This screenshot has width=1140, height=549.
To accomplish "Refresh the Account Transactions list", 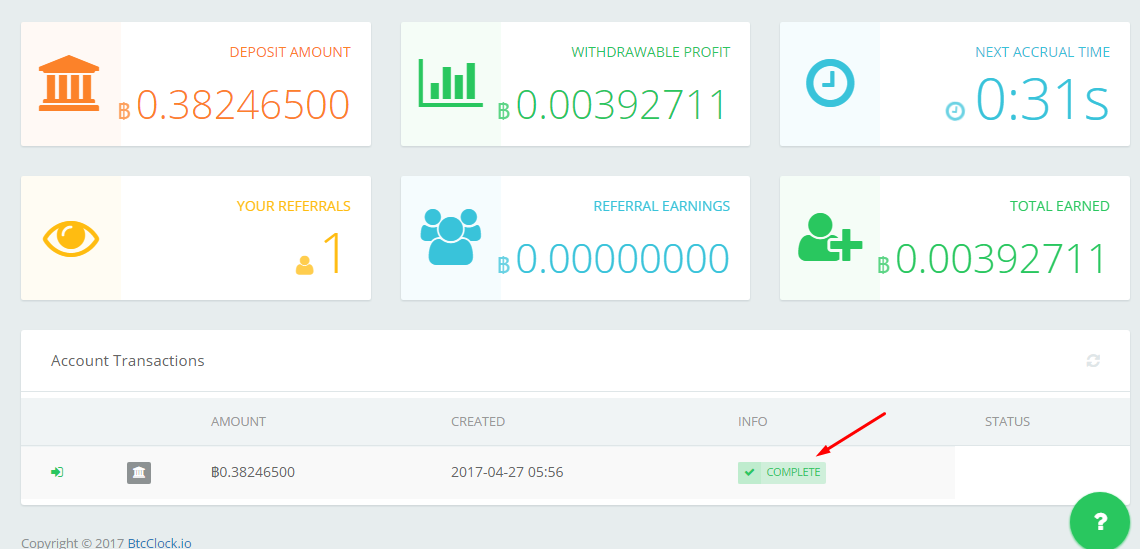I will pos(1093,361).
